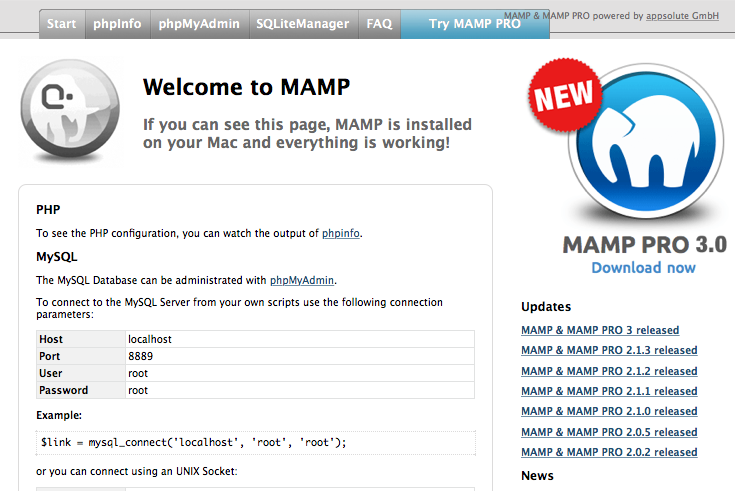Viewport: 735px width, 491px height.
Task: Select the Try MAMP PRO tab
Action: tap(475, 24)
